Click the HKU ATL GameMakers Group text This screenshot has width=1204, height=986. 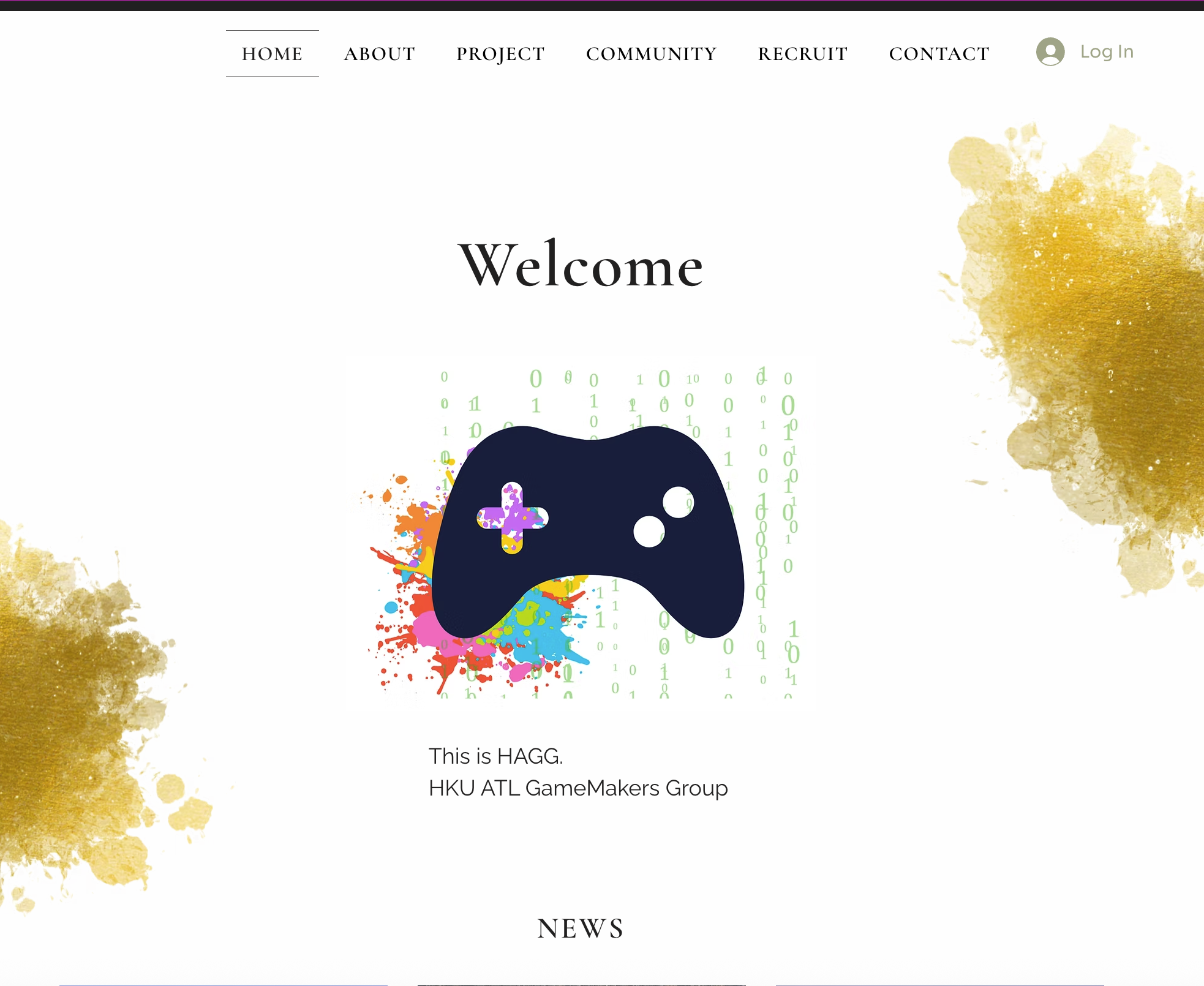578,788
